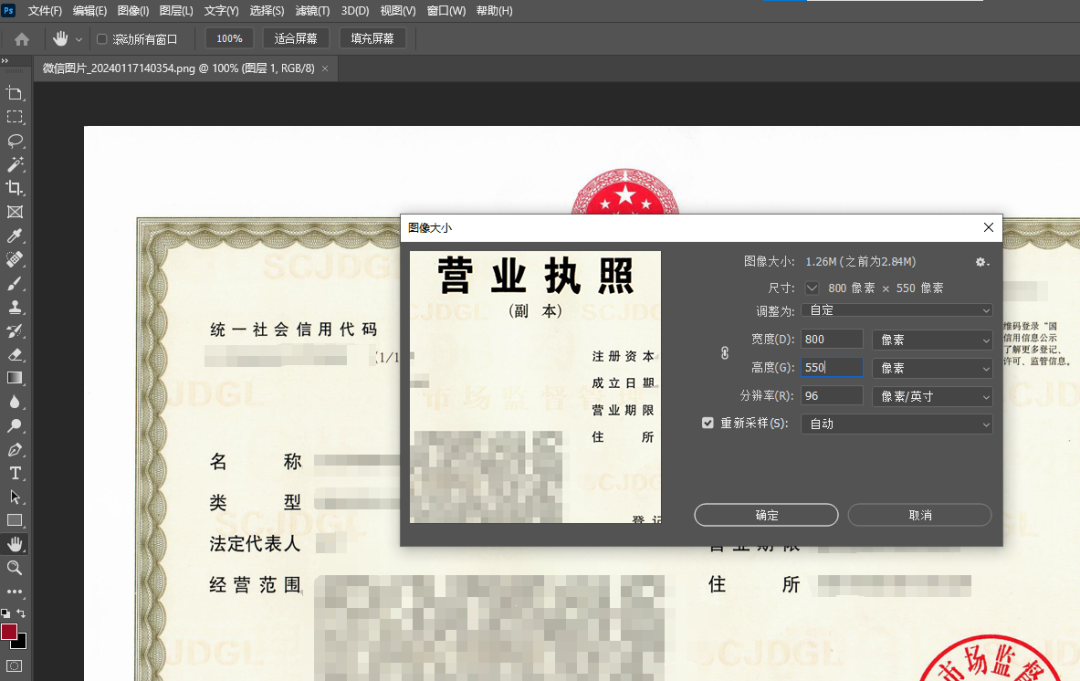Image resolution: width=1080 pixels, height=681 pixels.
Task: Click inside the 高度 height input field
Action: coord(831,367)
